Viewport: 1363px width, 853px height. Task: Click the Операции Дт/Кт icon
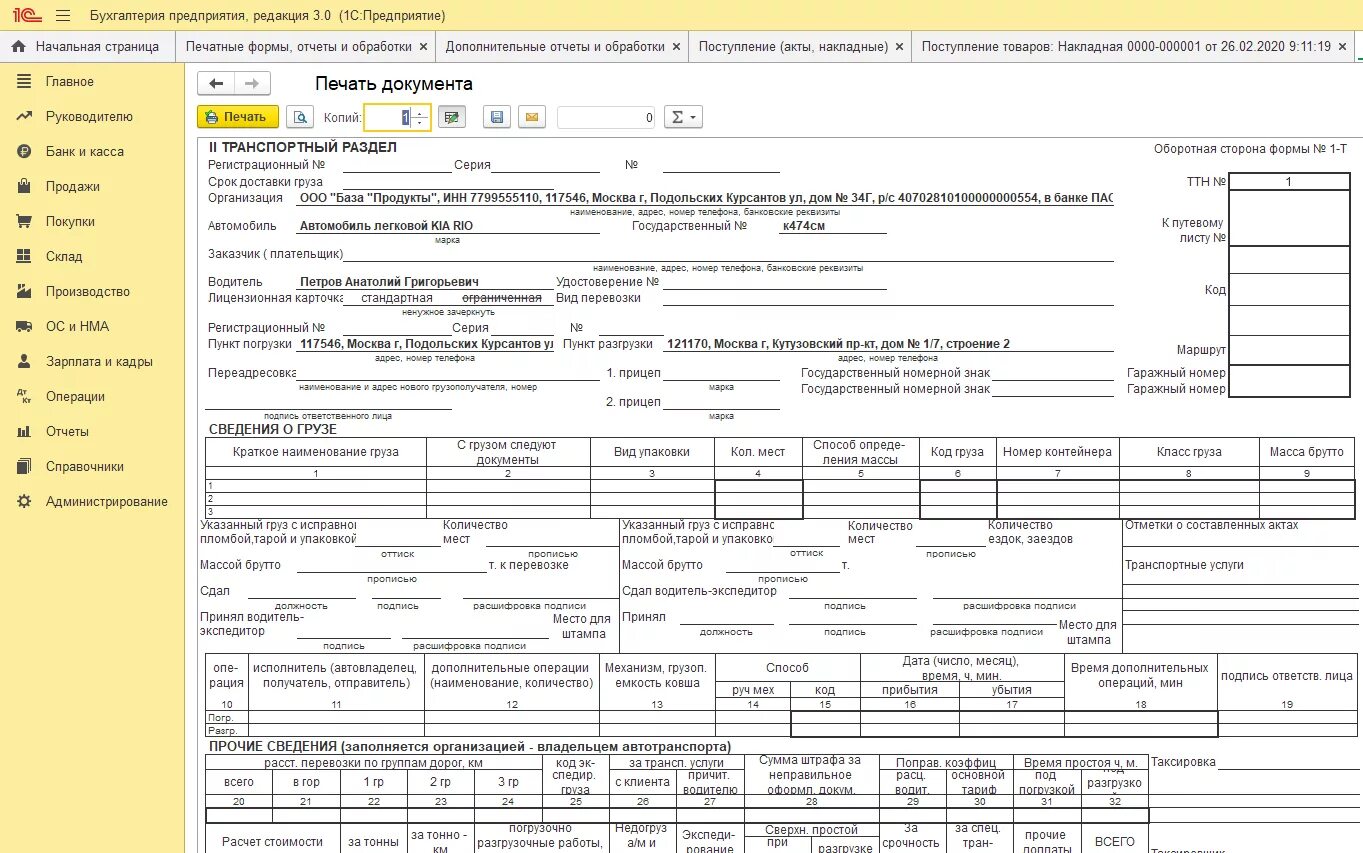coord(24,397)
